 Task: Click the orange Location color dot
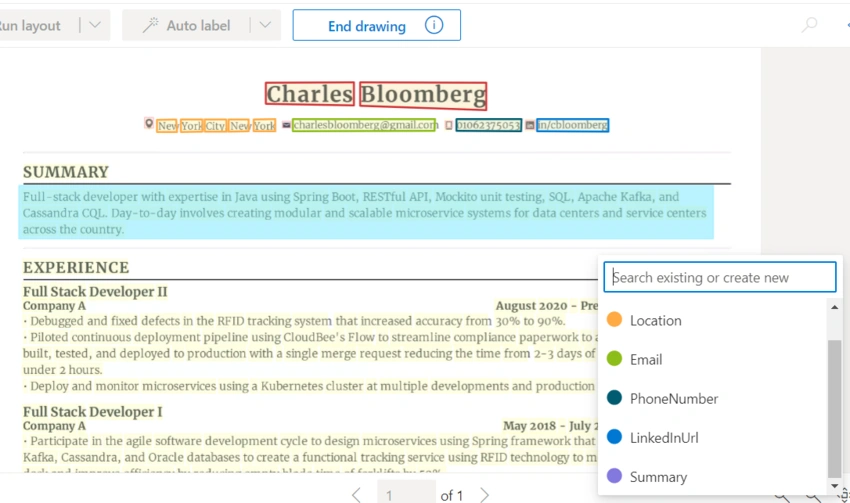coord(614,319)
